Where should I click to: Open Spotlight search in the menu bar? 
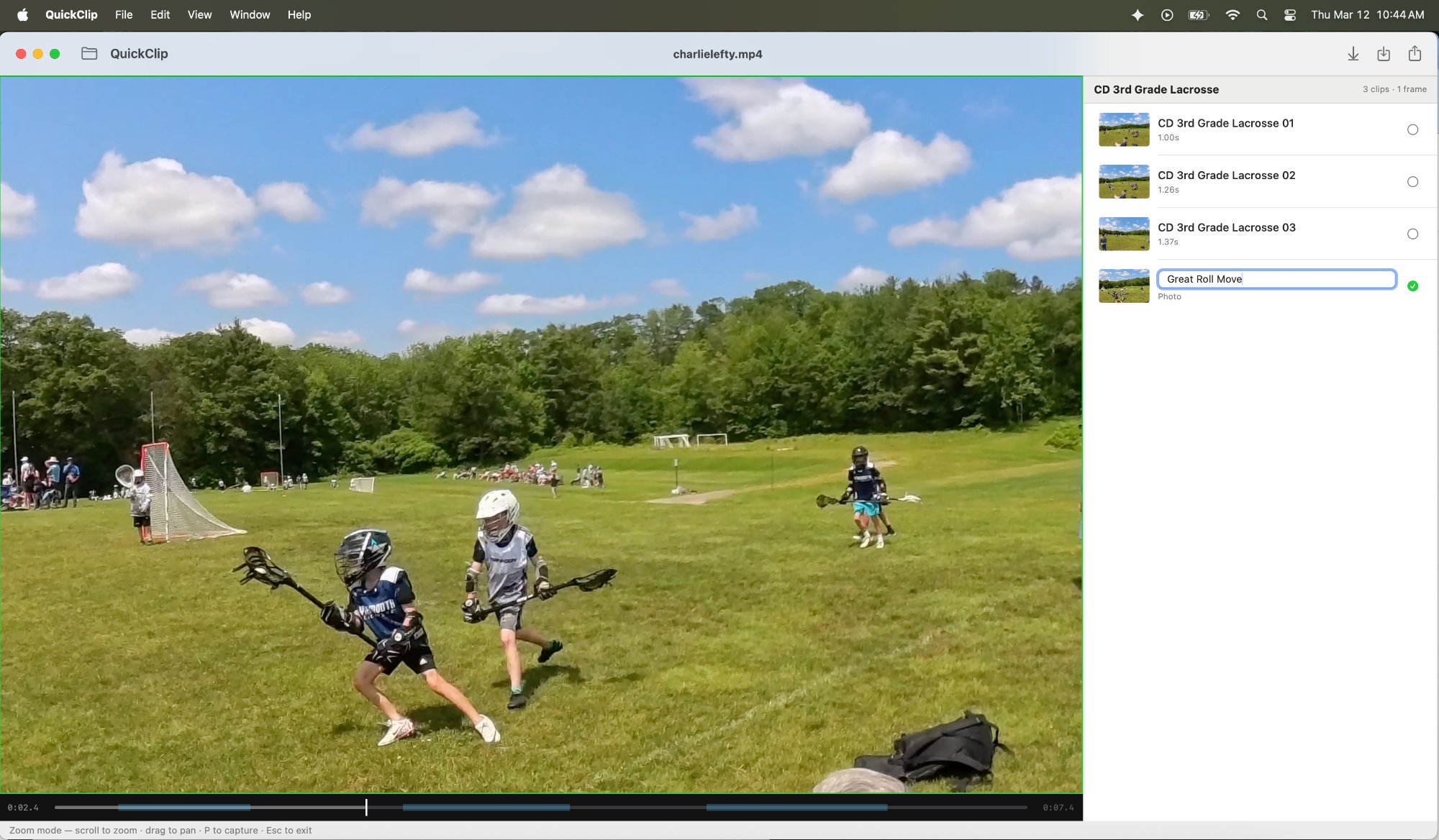1261,14
